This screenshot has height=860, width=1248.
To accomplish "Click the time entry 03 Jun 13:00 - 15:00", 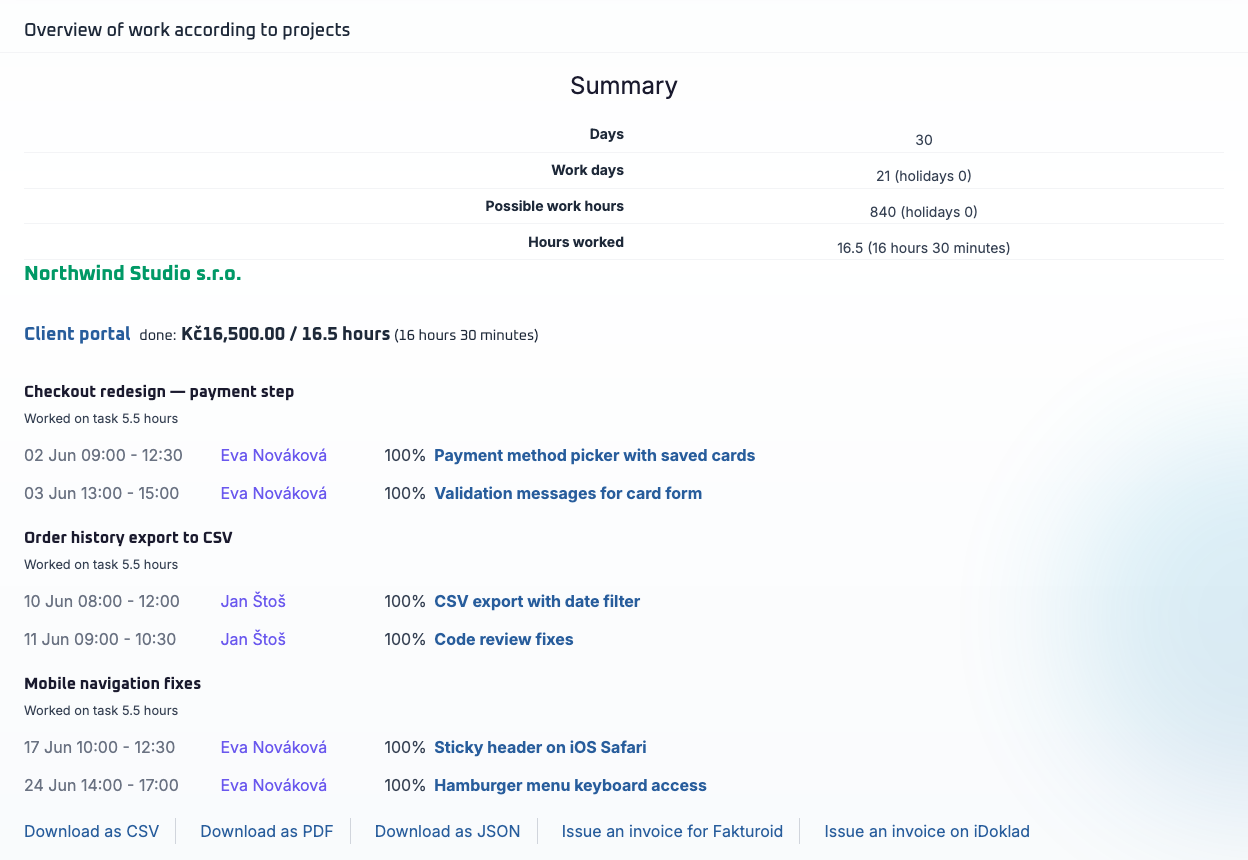I will click(102, 493).
